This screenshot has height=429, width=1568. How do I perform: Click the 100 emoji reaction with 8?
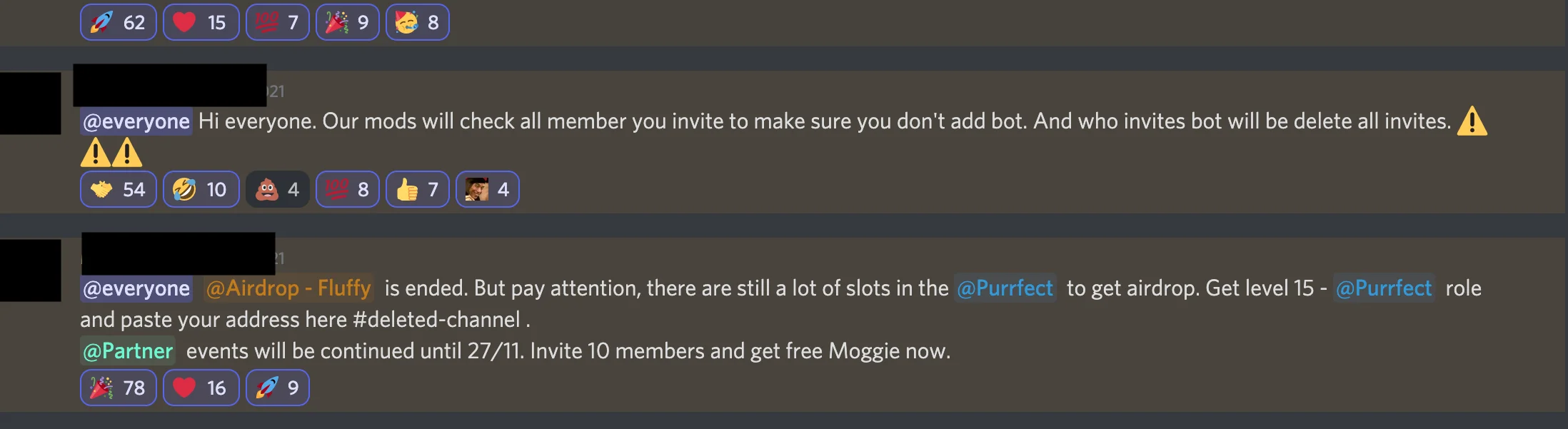click(x=347, y=189)
